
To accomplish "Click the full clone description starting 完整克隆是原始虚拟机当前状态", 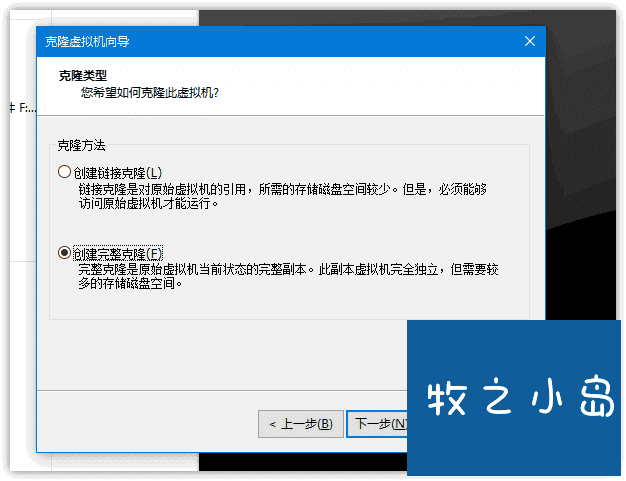I will [288, 276].
